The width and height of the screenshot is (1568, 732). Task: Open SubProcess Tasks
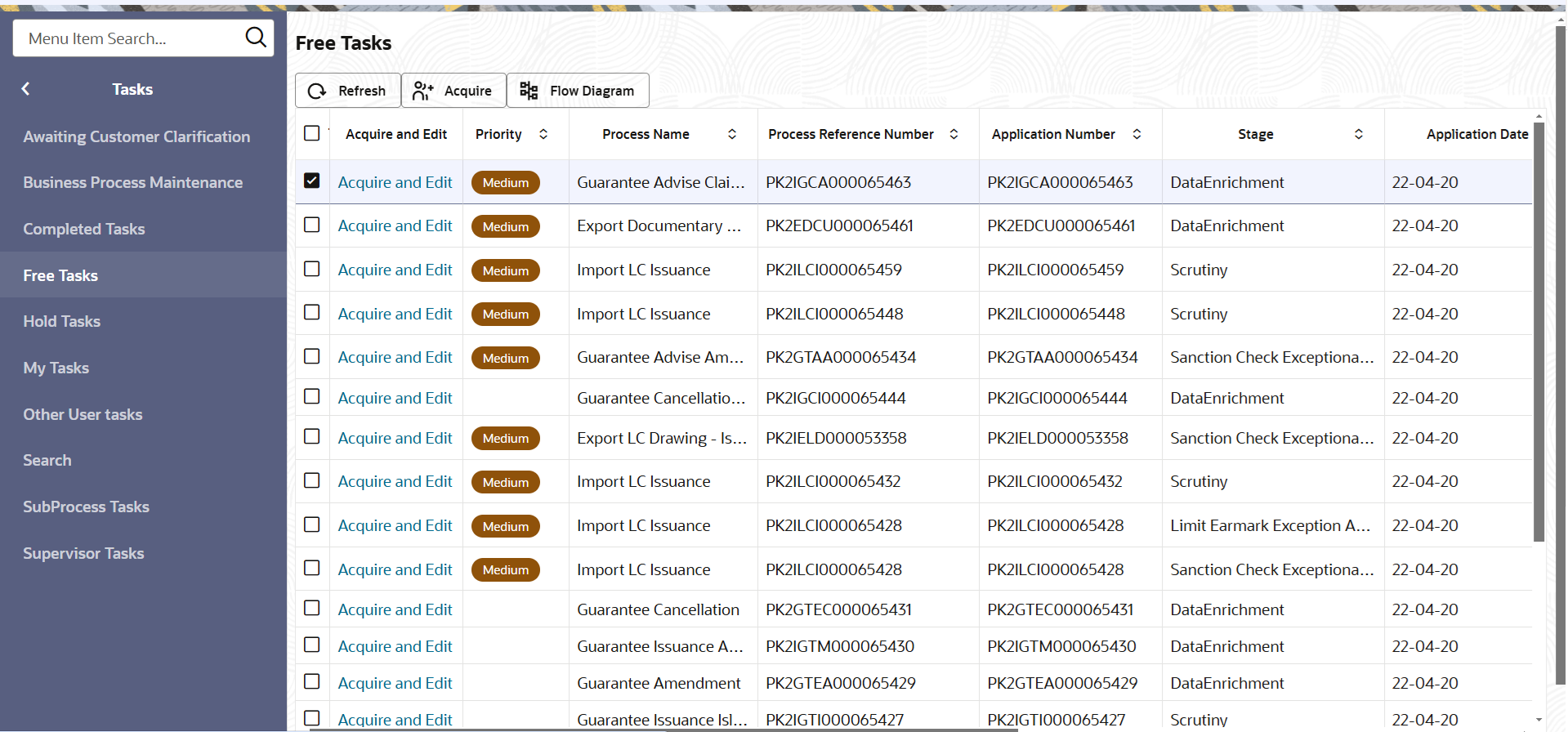click(x=86, y=507)
